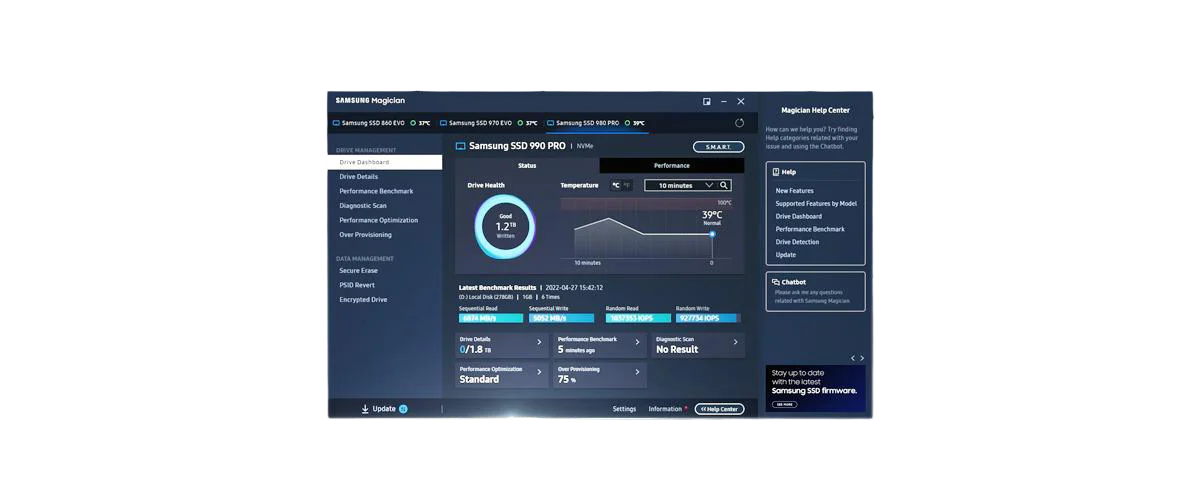
Task: Expand the Drive Details card arrow
Action: (x=539, y=343)
